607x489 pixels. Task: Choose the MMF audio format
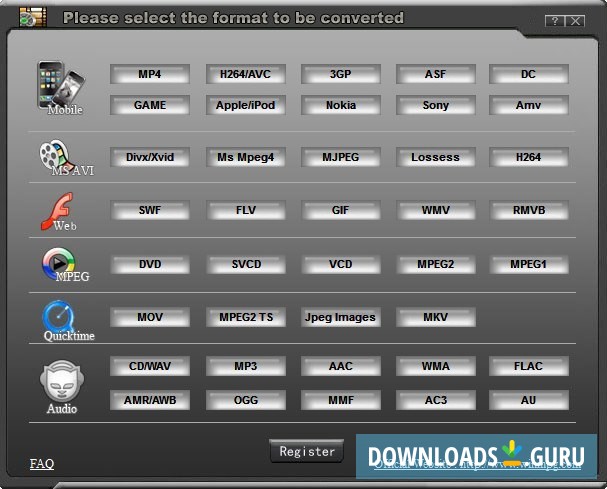(x=341, y=400)
